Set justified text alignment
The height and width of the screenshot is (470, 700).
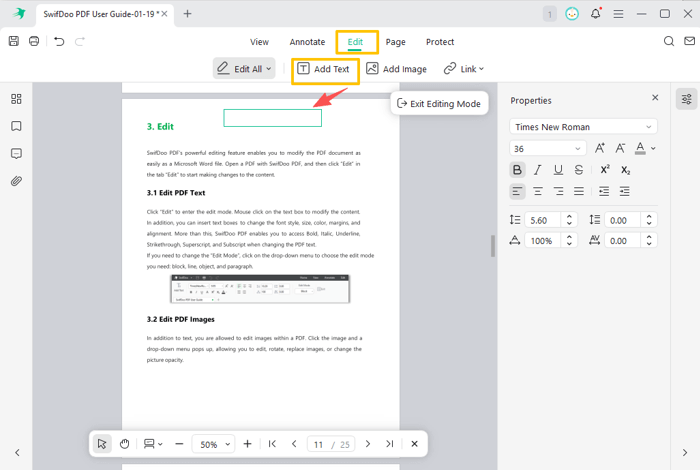coord(579,191)
